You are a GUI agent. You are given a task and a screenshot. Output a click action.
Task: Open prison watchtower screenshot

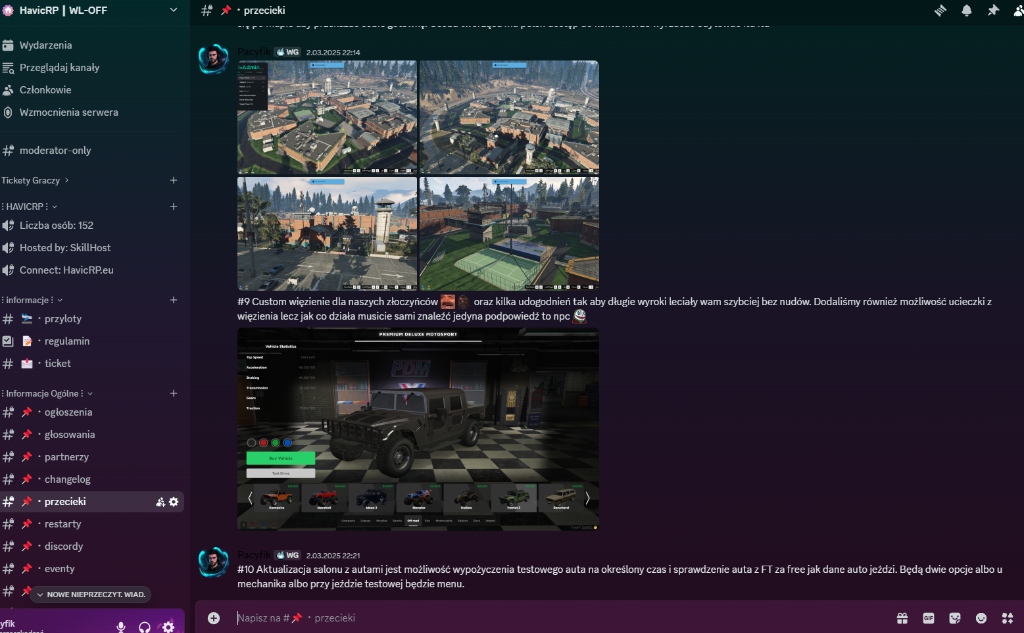pos(327,234)
